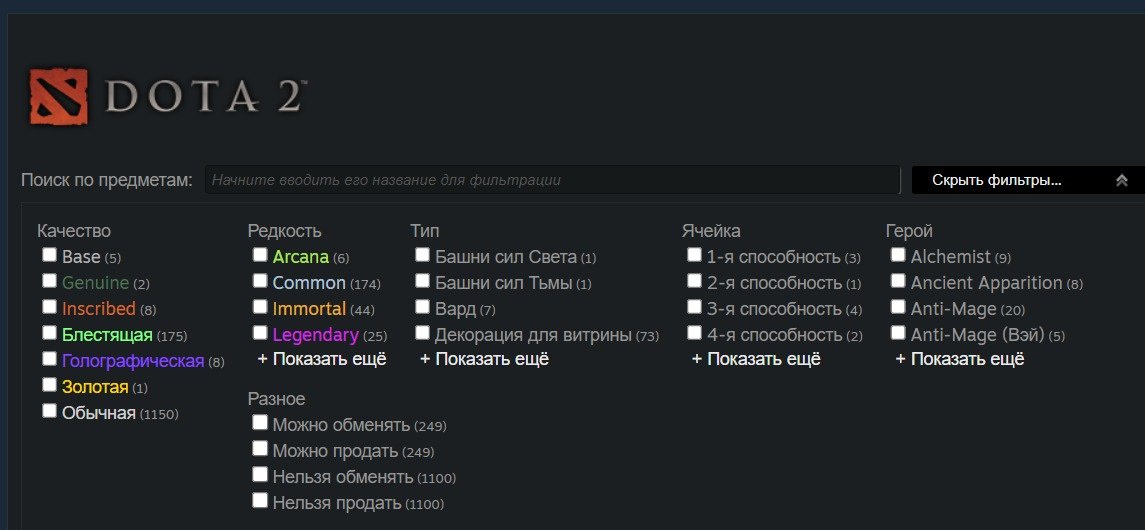The width and height of the screenshot is (1145, 530).
Task: Check 1-я способность slot checkbox
Action: (694, 255)
